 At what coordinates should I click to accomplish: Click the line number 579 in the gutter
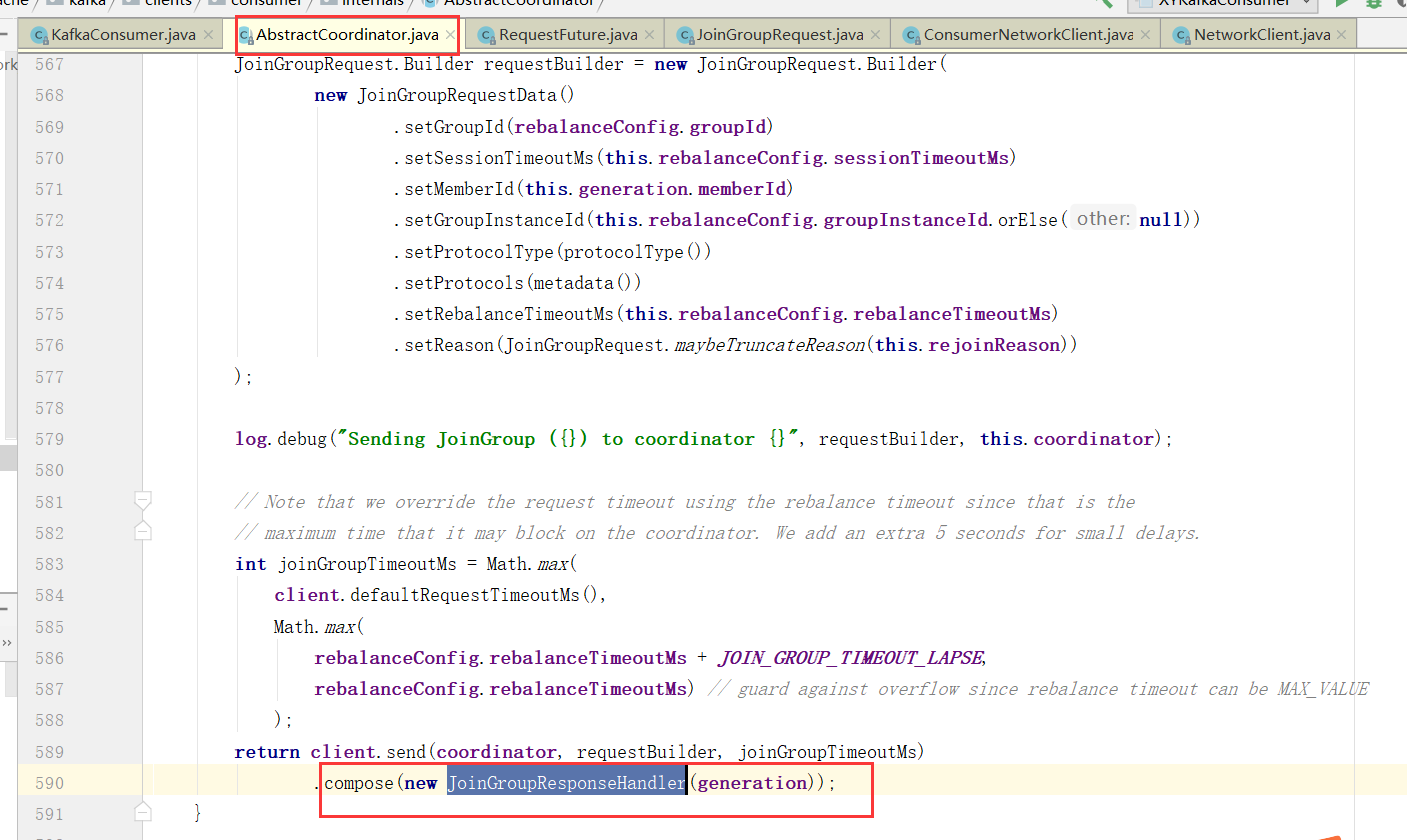[x=48, y=439]
